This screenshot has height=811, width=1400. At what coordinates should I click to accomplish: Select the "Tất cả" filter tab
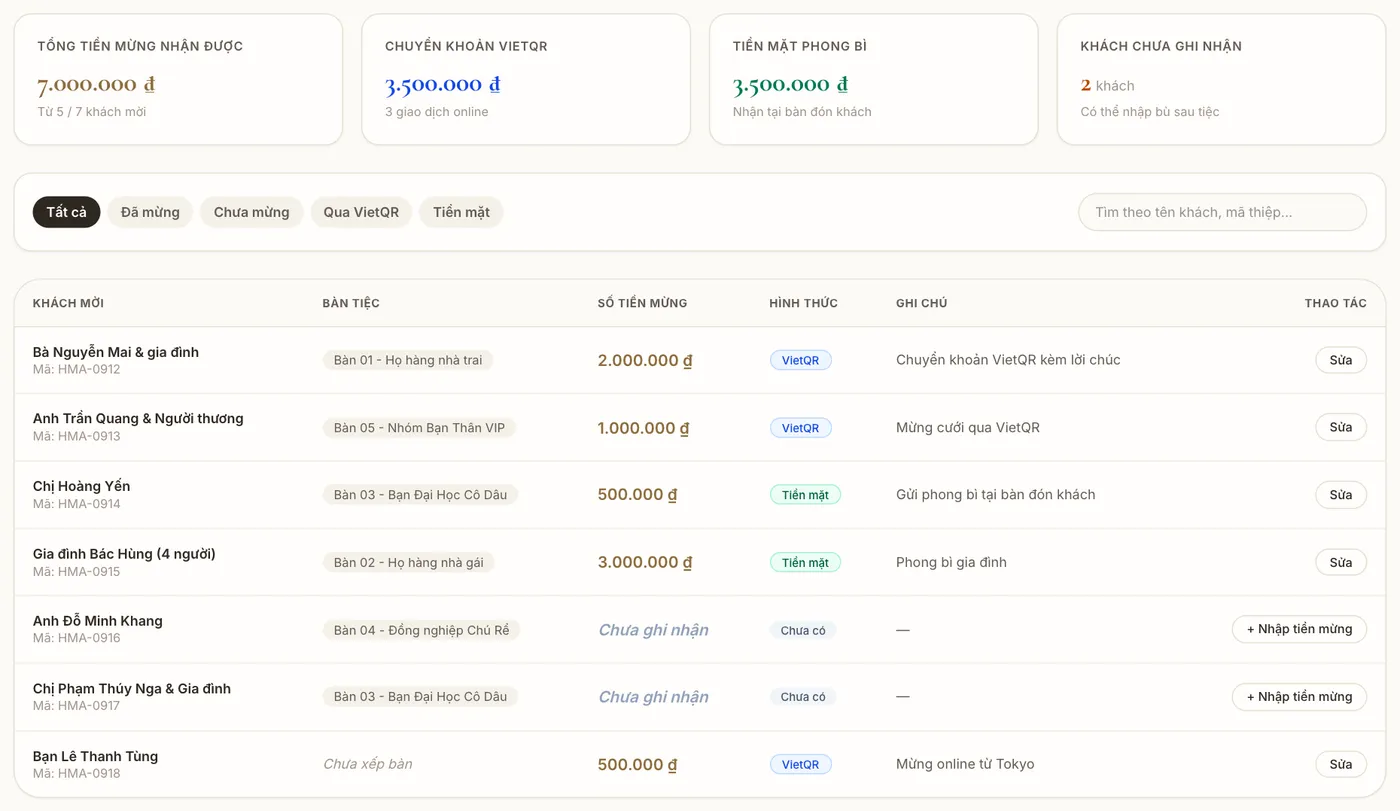pos(67,212)
